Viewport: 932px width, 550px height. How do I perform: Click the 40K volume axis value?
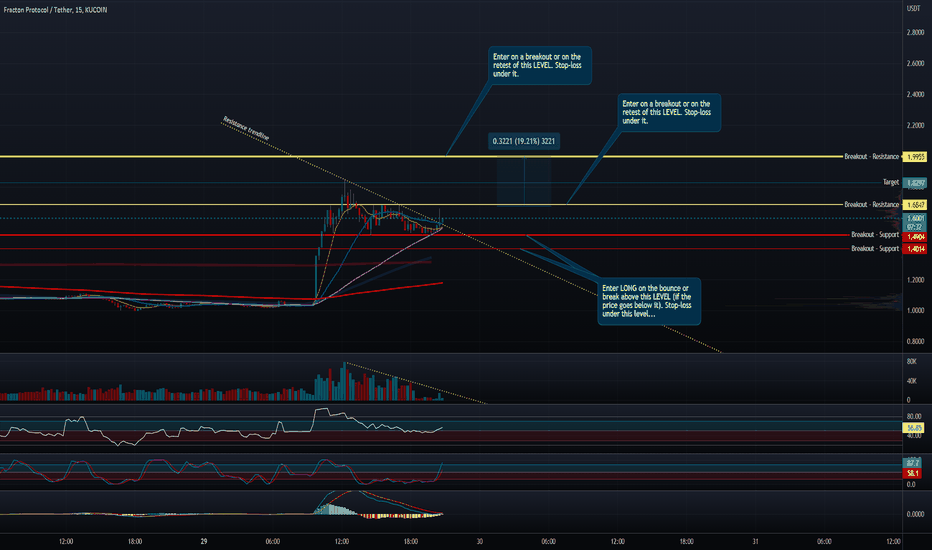(911, 381)
